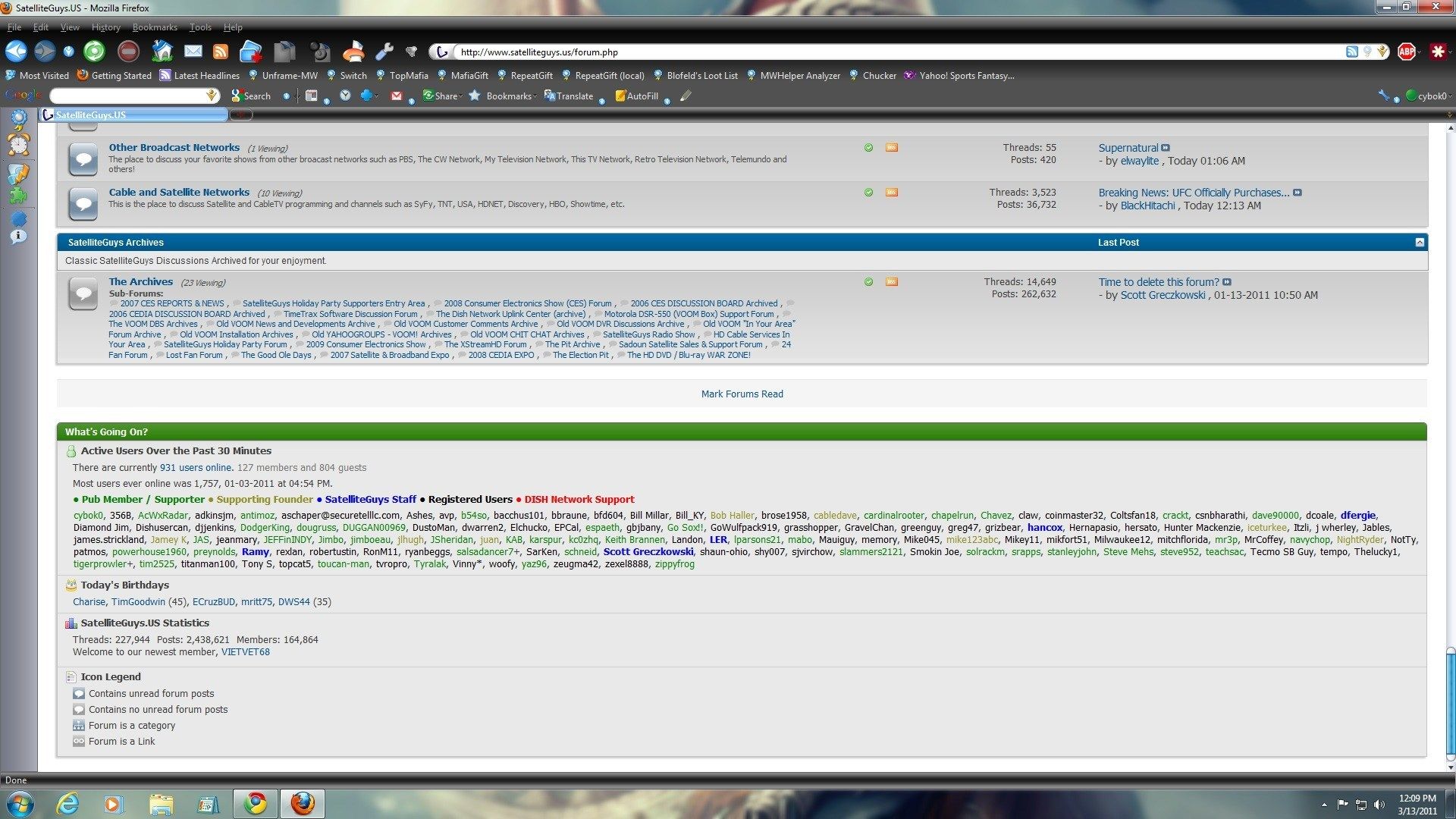Viewport: 1456px width, 819px height.
Task: Click the Translate button on Google toolbar
Action: [x=568, y=96]
